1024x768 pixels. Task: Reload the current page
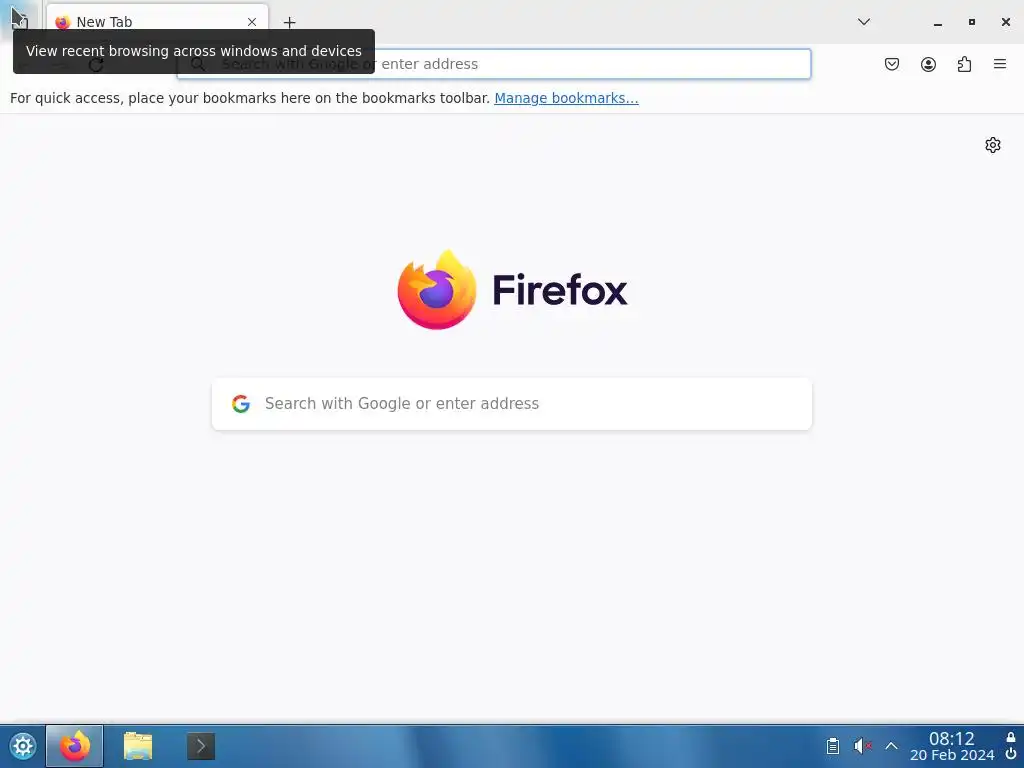coord(96,65)
